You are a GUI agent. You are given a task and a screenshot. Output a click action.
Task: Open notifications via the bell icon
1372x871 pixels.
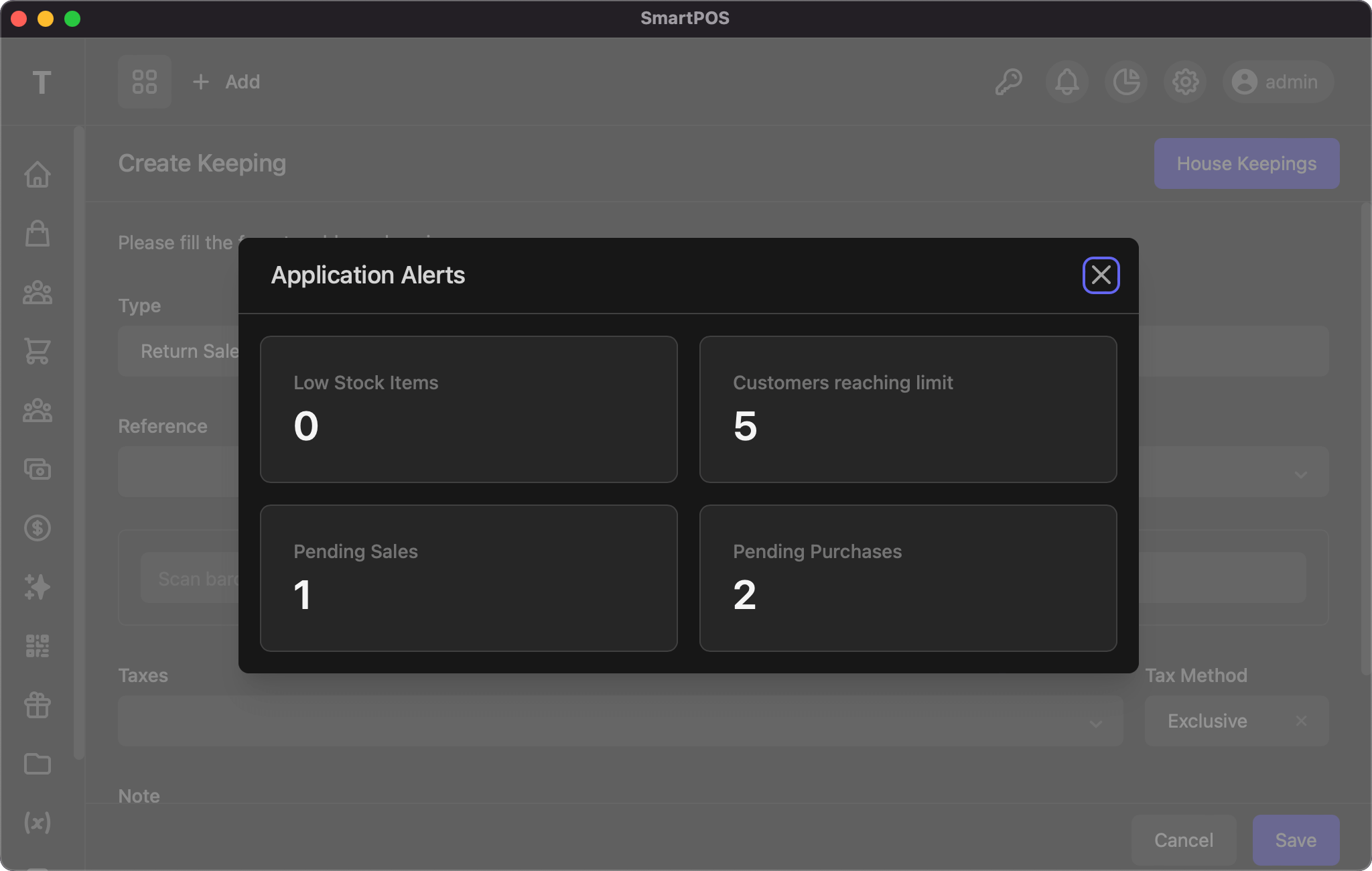coord(1066,82)
